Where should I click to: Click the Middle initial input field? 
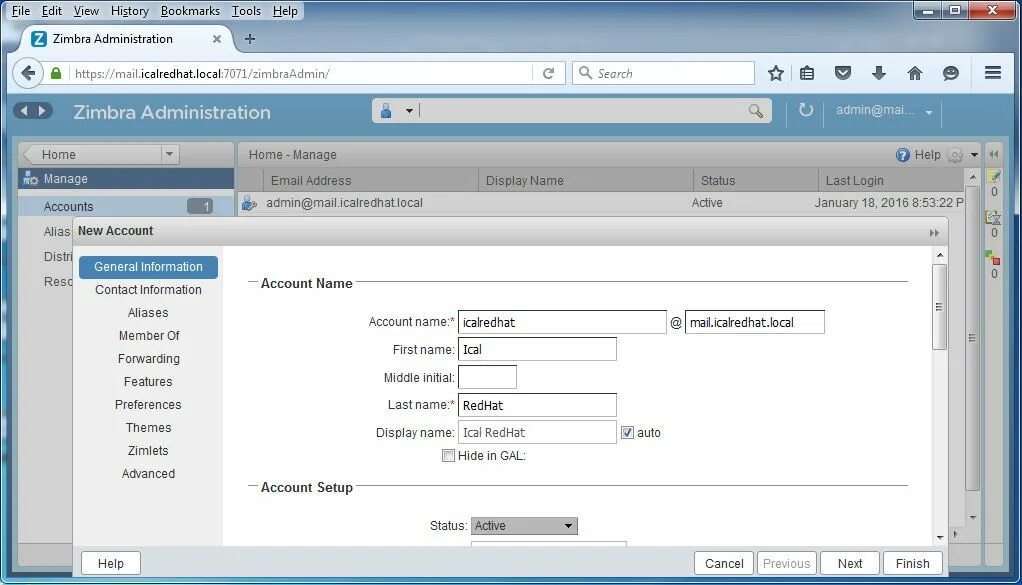[x=488, y=377]
